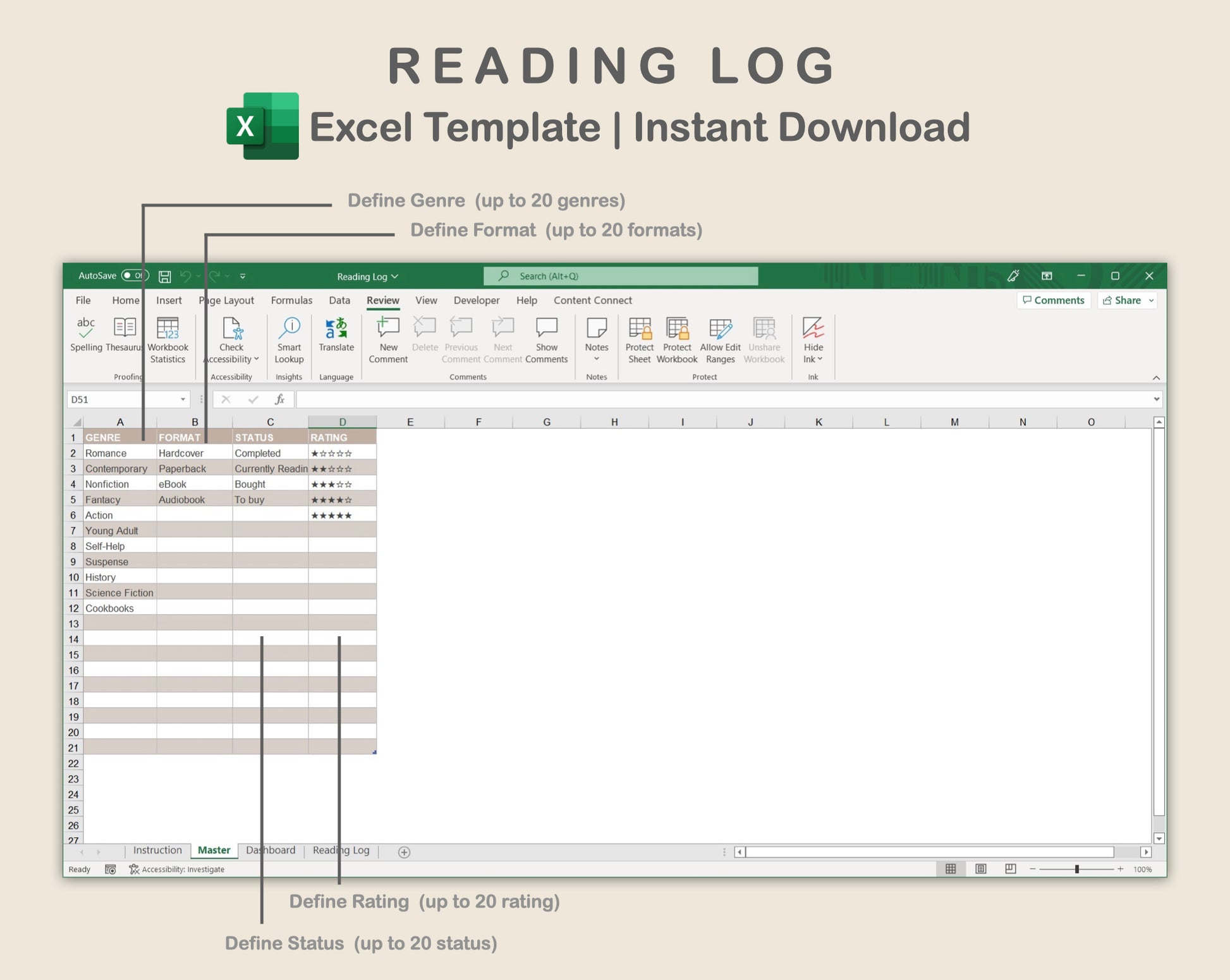Expand the Name Box dropdown

pyautogui.click(x=183, y=399)
